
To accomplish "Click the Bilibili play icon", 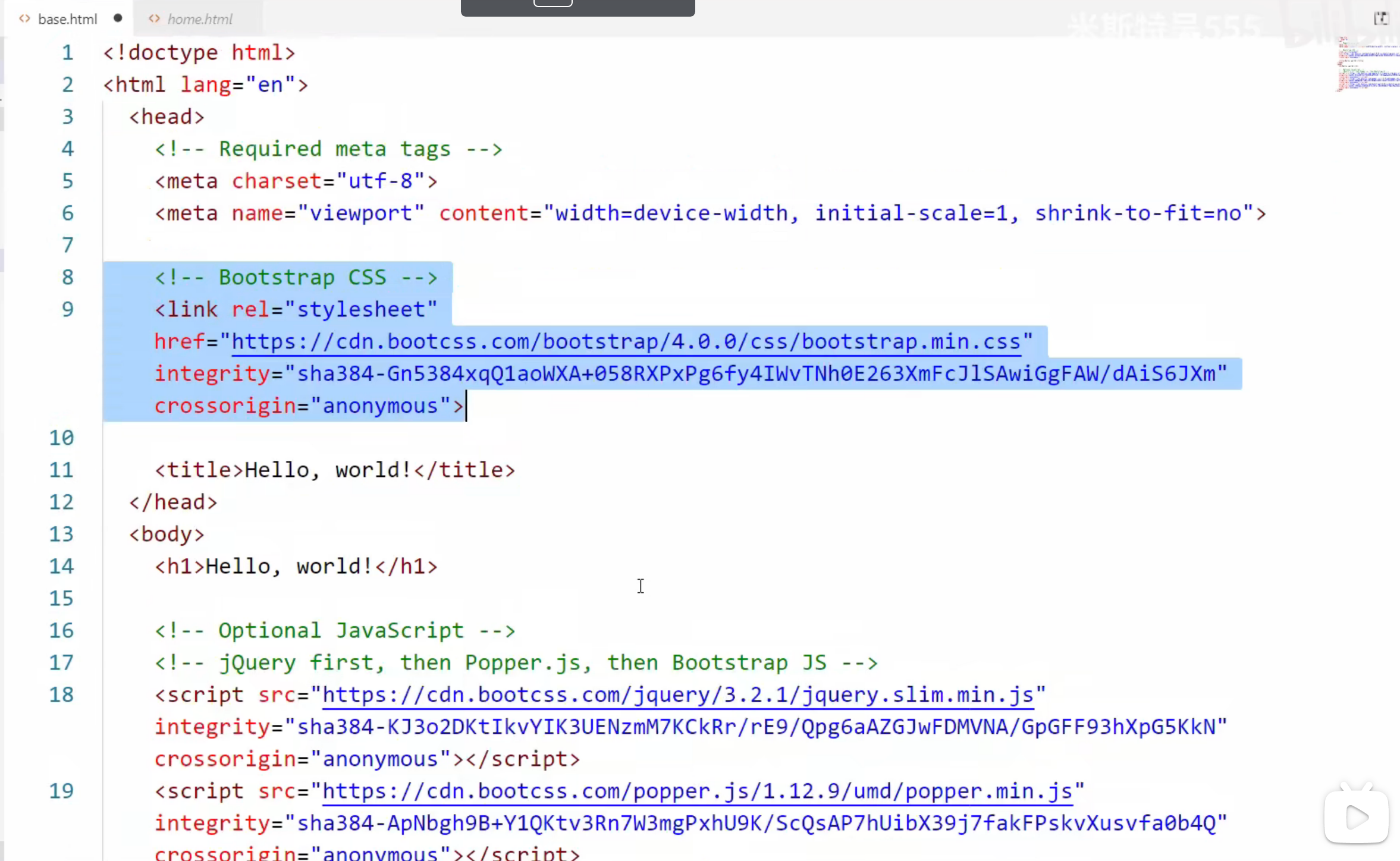I will (1356, 817).
